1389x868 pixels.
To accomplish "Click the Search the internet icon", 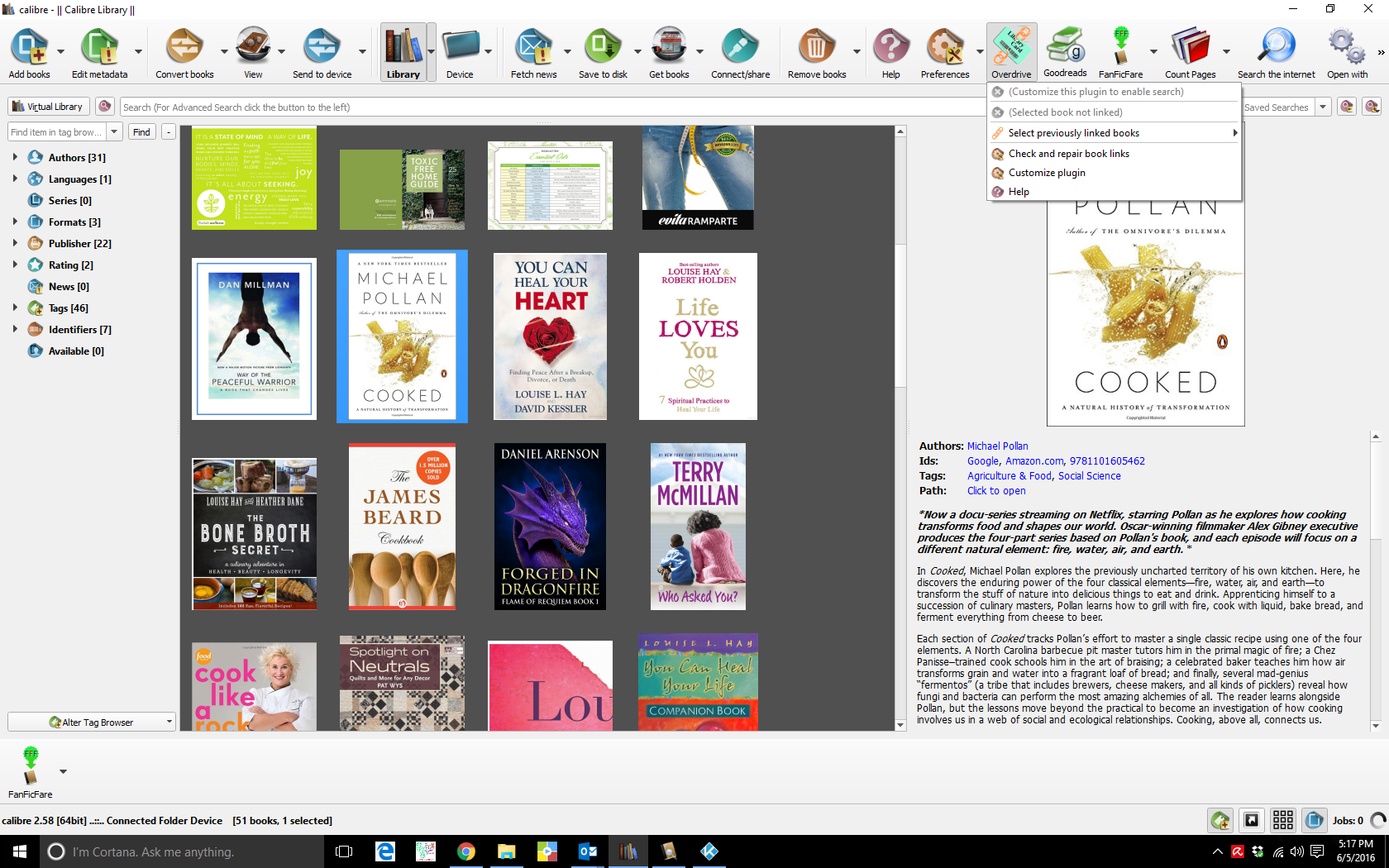I will pos(1277,46).
